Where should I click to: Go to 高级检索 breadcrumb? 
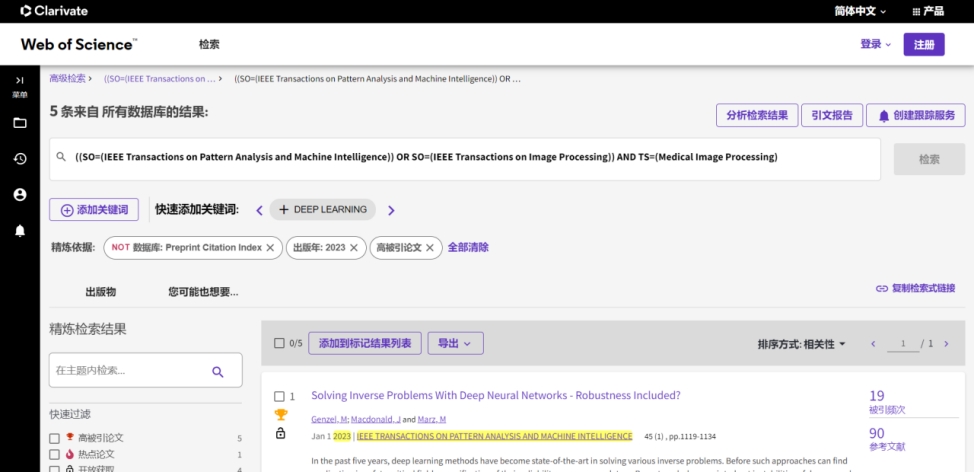(68, 78)
